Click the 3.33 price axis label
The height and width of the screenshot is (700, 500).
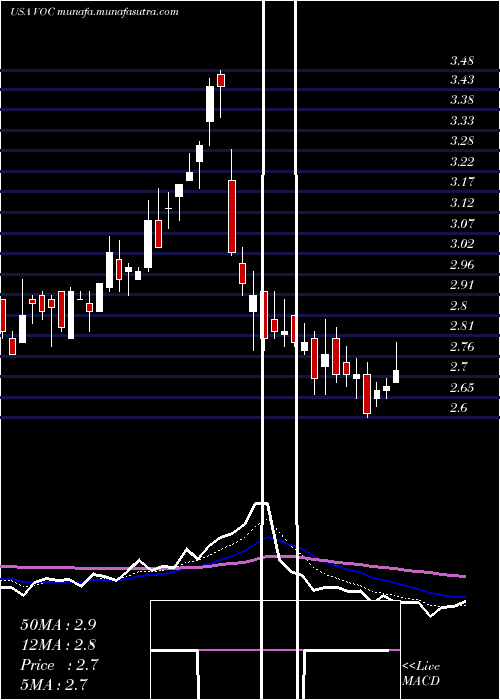point(462,121)
